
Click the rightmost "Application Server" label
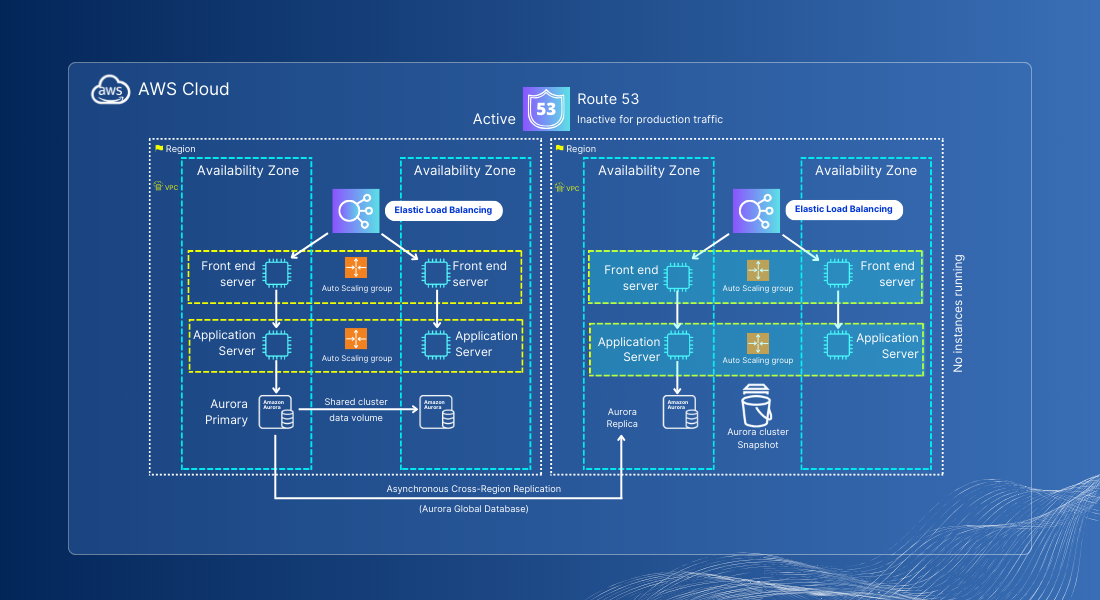coord(887,346)
